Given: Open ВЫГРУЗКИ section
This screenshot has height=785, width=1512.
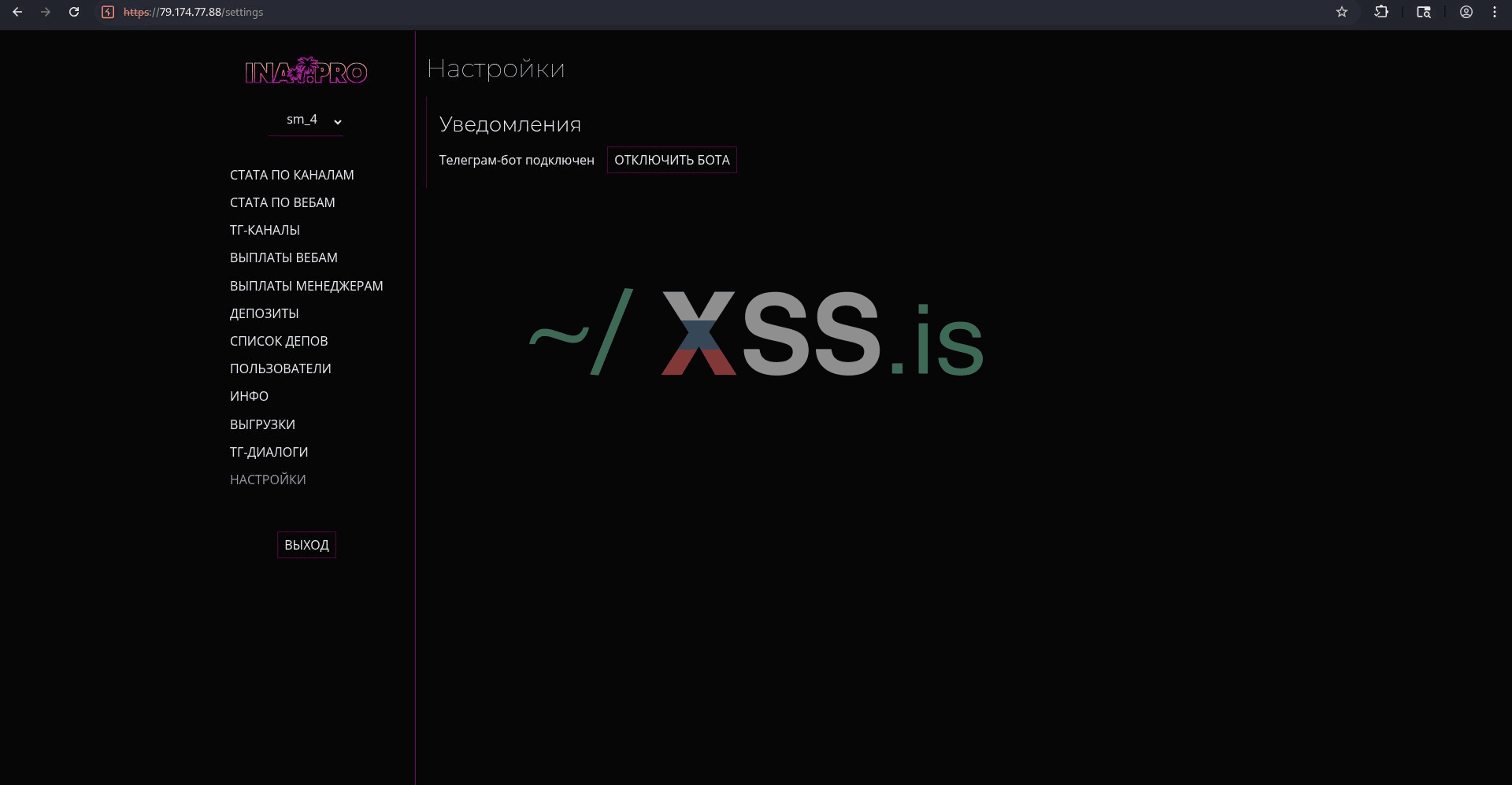Looking at the screenshot, I should point(262,424).
